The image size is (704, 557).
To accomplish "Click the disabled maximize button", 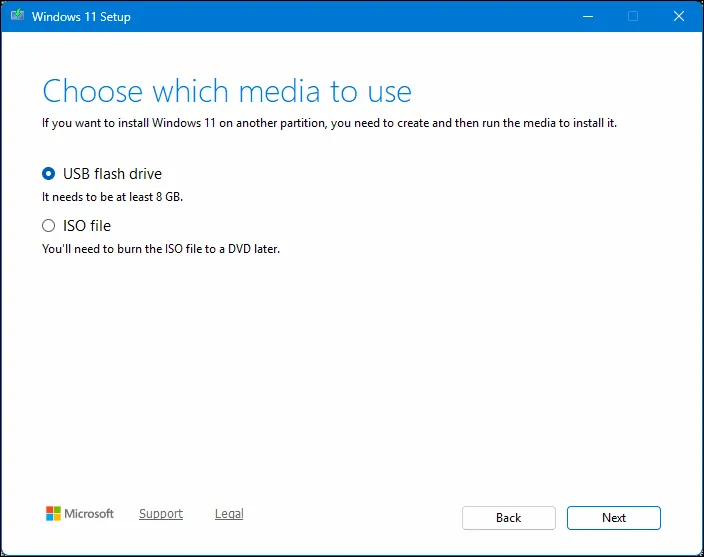I will click(x=633, y=16).
